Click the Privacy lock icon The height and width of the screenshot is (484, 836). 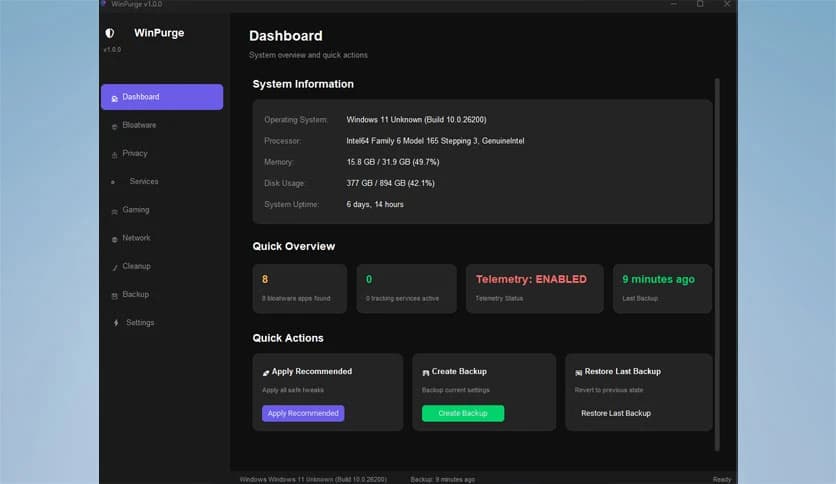point(114,155)
